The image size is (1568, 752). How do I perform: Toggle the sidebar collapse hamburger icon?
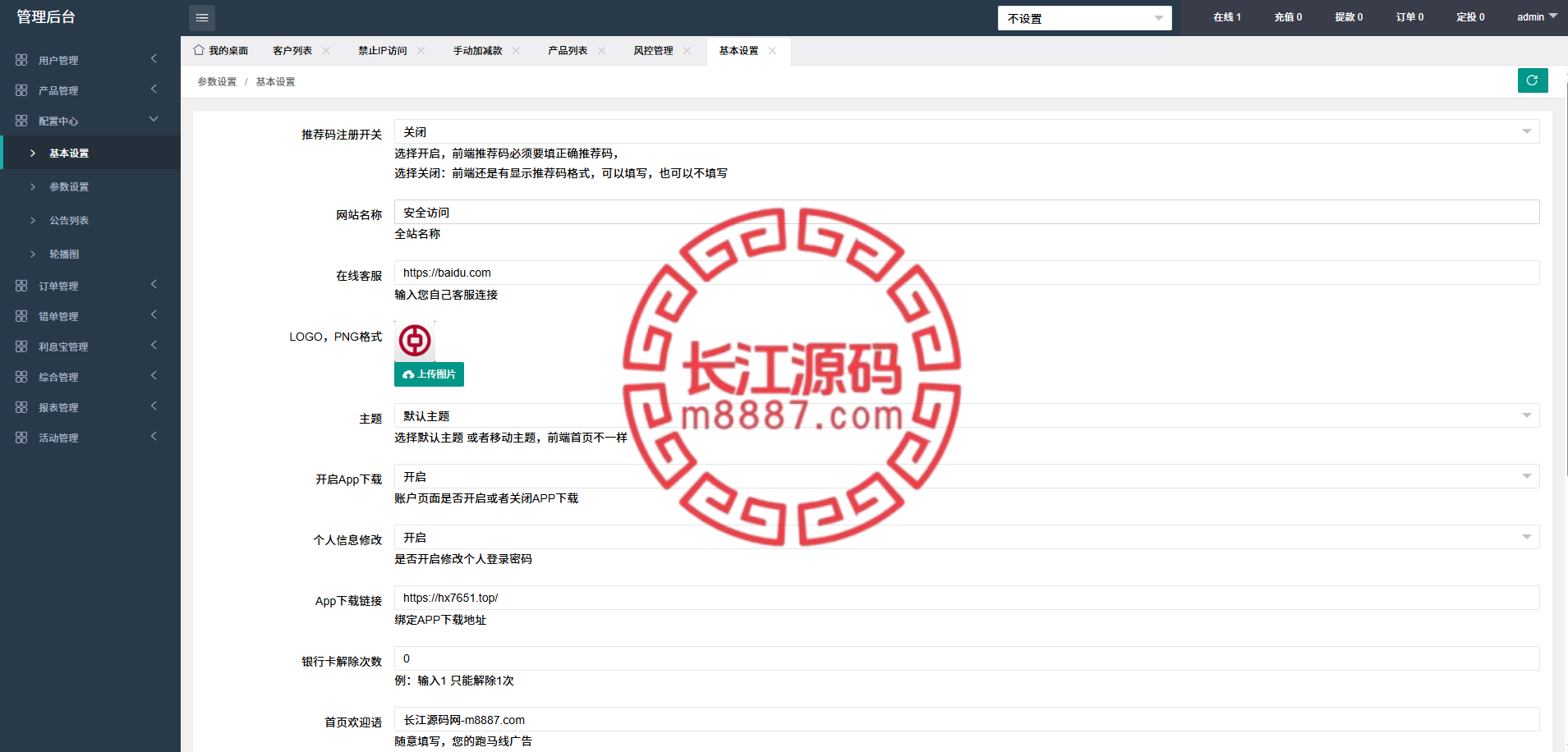tap(202, 17)
